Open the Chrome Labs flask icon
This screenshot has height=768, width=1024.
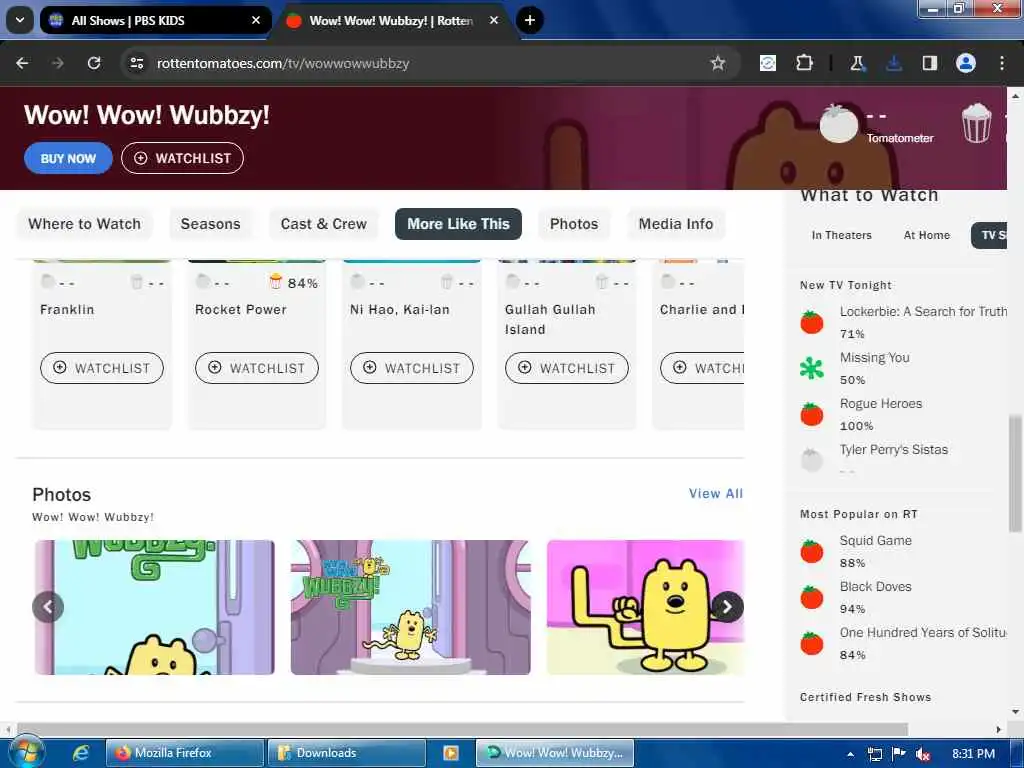point(857,63)
